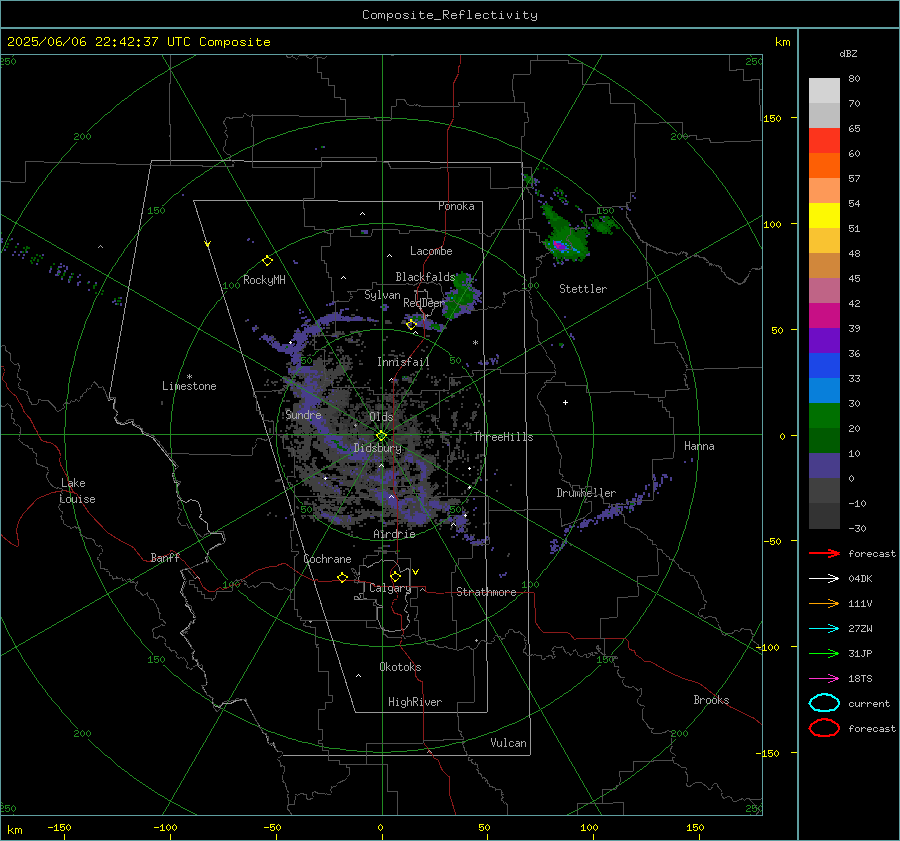The width and height of the screenshot is (900, 841).
Task: Click the red forecast arrow in legend
Action: 824,553
